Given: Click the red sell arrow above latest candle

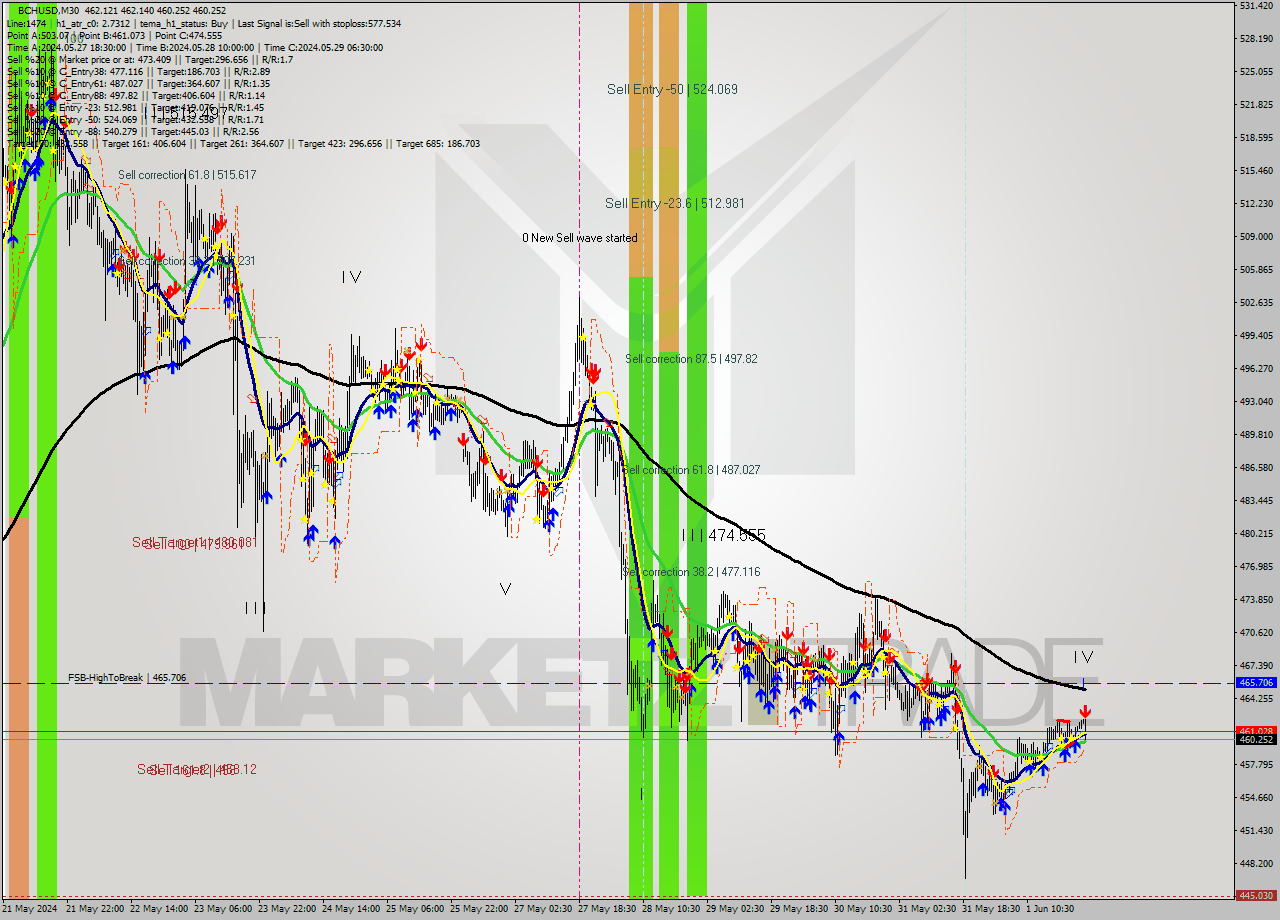Looking at the screenshot, I should click(x=1085, y=713).
